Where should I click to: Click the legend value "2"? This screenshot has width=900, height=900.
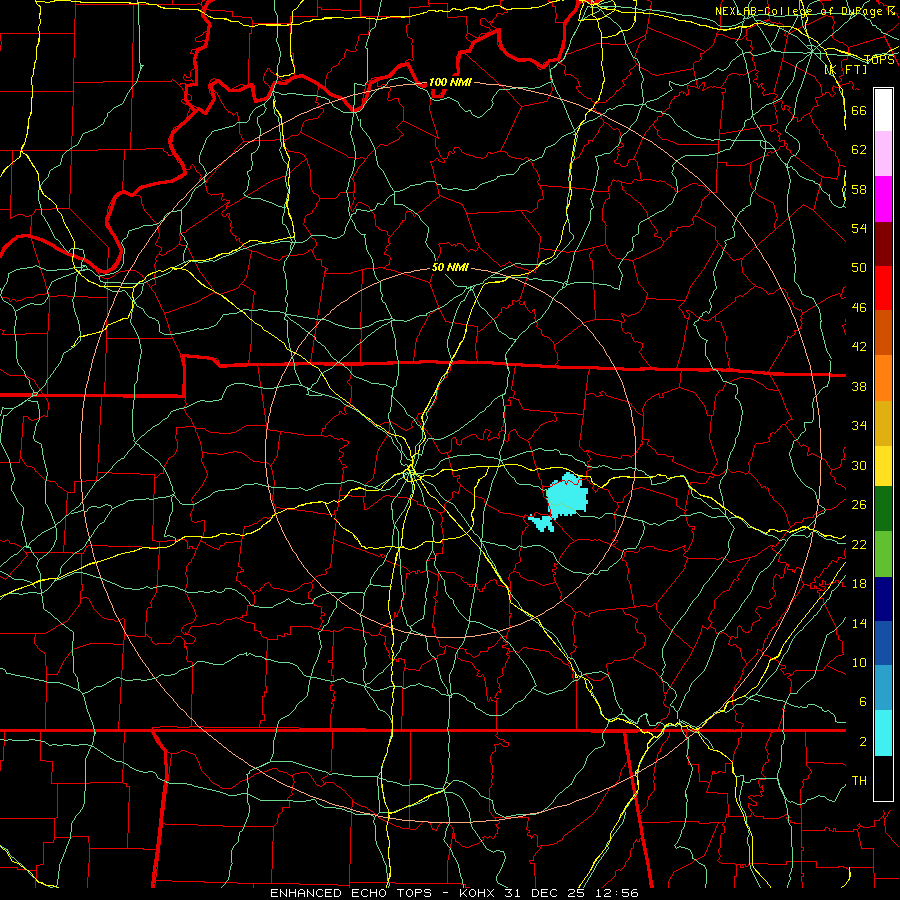pos(862,742)
